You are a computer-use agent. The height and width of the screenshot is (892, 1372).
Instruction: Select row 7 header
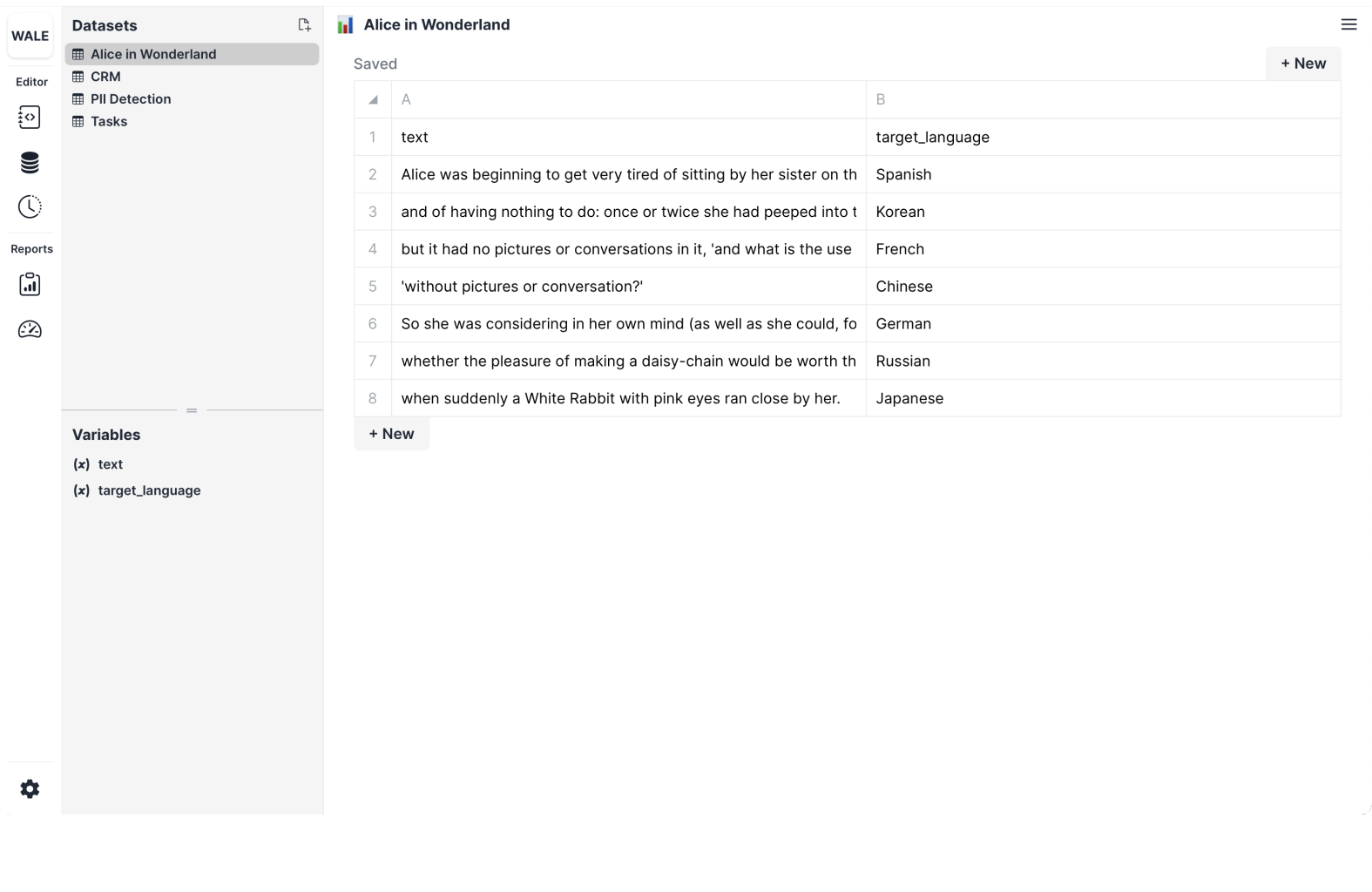(x=373, y=362)
